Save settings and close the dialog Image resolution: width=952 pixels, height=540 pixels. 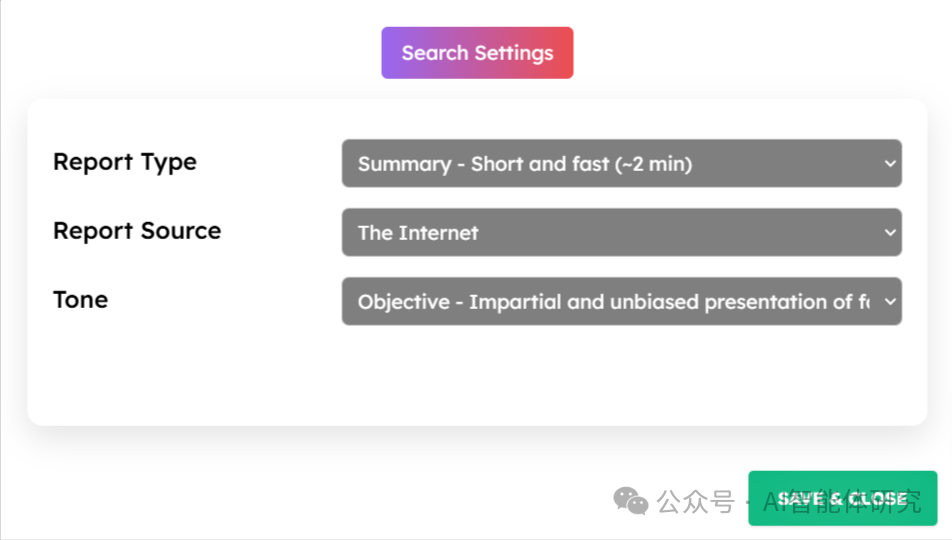[843, 498]
